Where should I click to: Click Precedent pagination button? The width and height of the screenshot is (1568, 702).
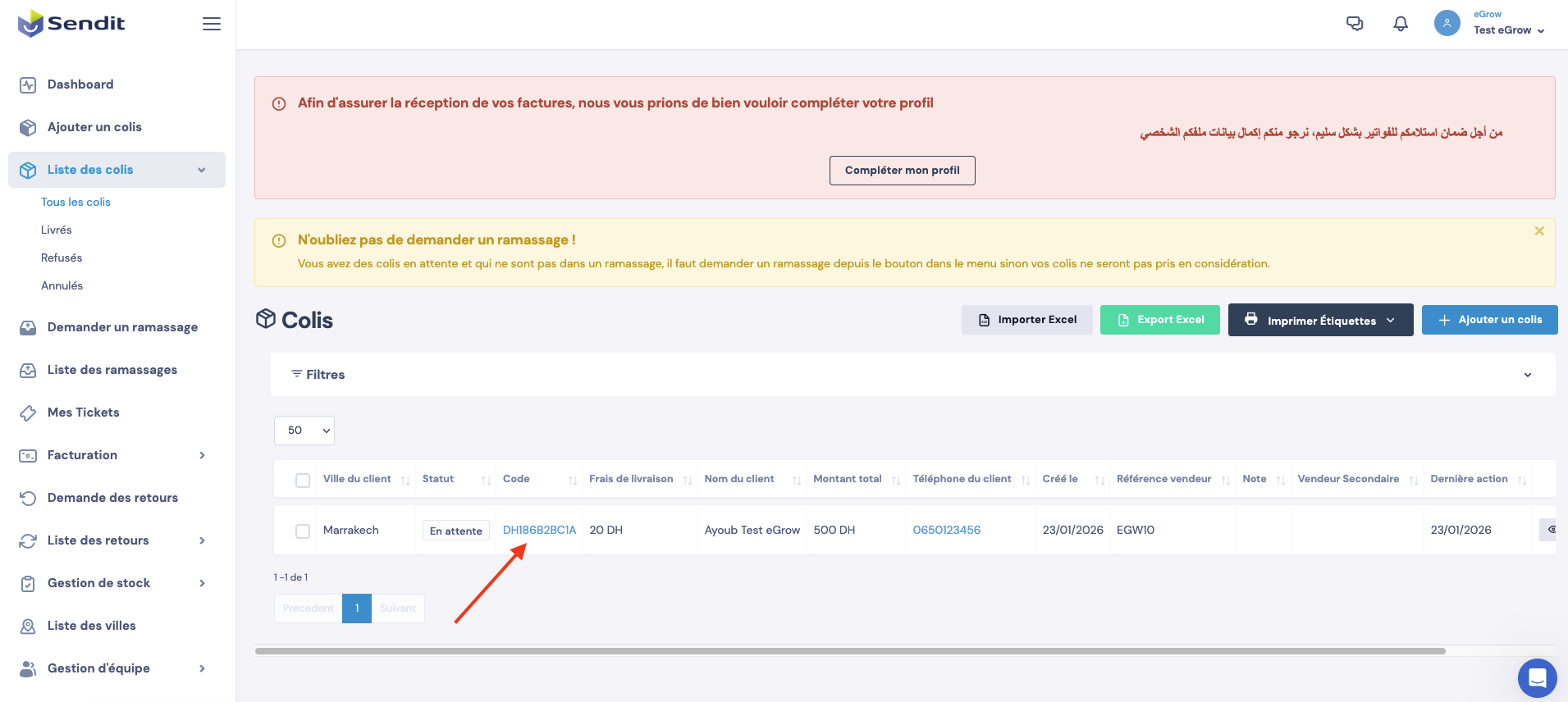coord(309,609)
